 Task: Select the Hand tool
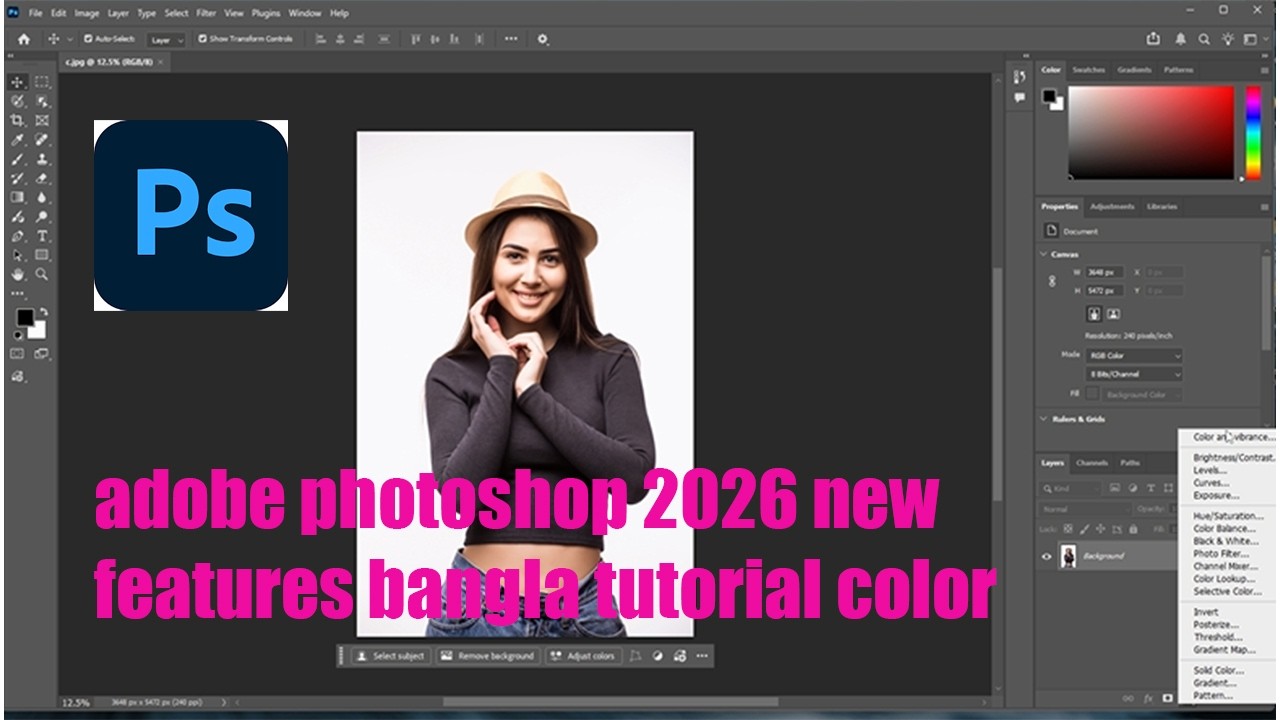point(18,274)
